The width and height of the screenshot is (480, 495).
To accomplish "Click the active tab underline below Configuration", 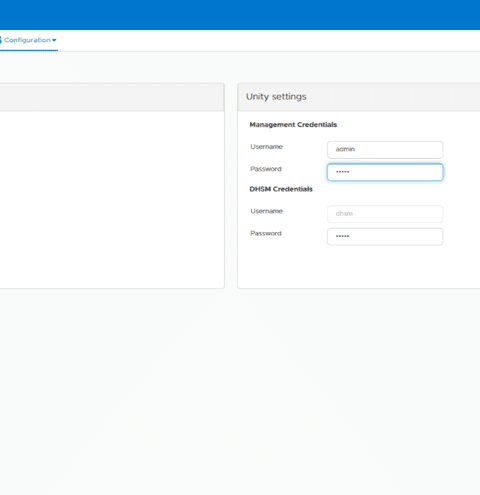I will (x=29, y=50).
